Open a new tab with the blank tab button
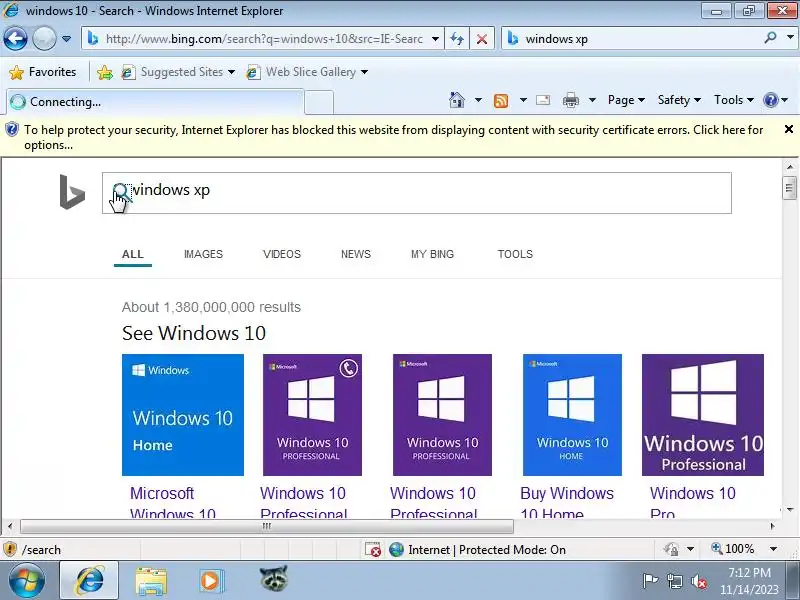The image size is (800, 600). [x=319, y=102]
